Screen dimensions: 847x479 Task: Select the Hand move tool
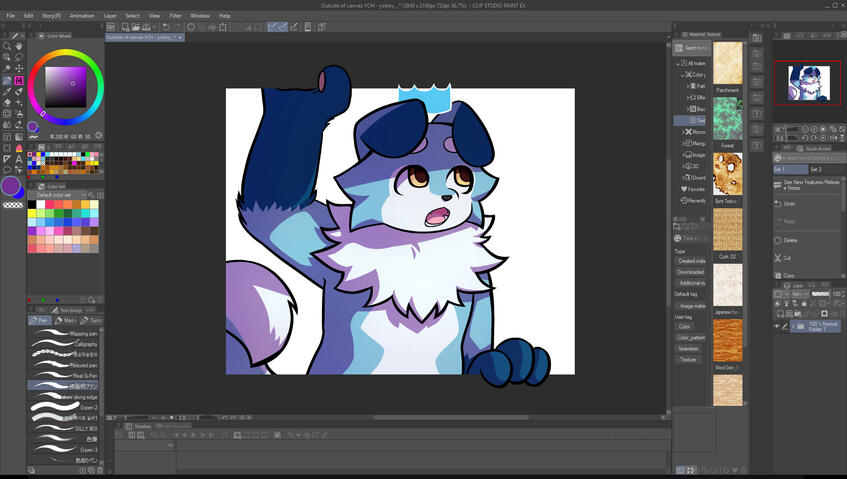pos(19,46)
